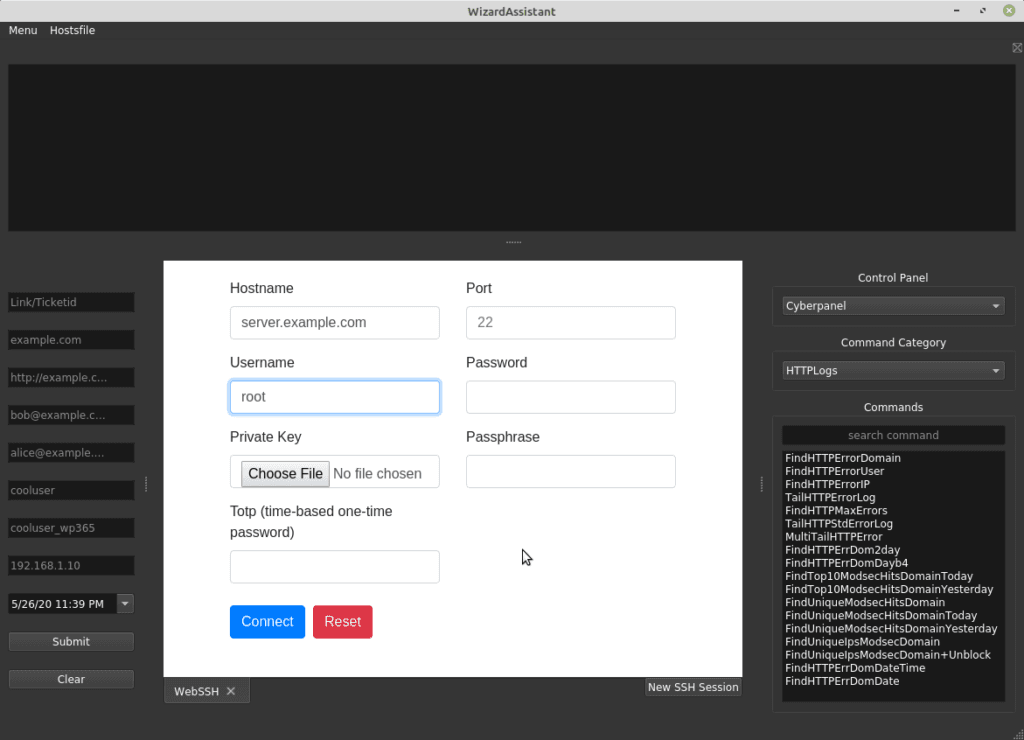Screen dimensions: 1024x740
Task: Click the cooluser field
Action: pos(71,491)
